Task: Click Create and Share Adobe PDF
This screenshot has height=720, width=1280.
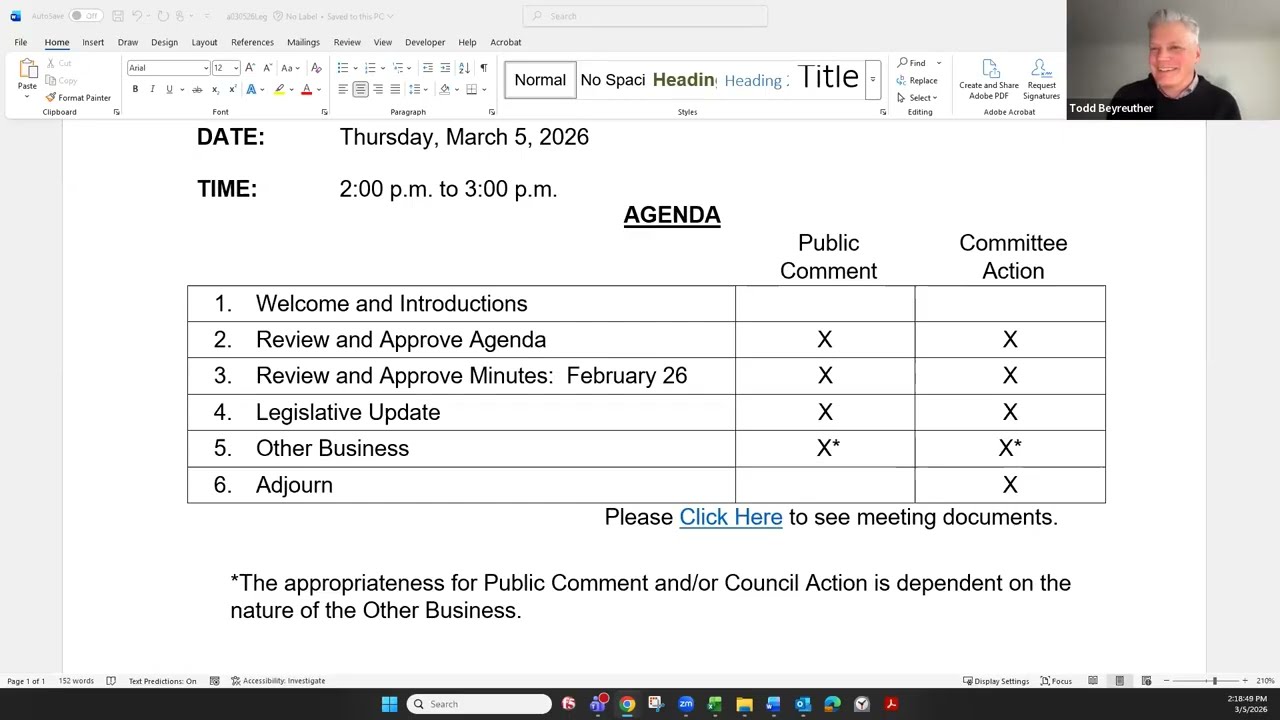Action: click(989, 79)
